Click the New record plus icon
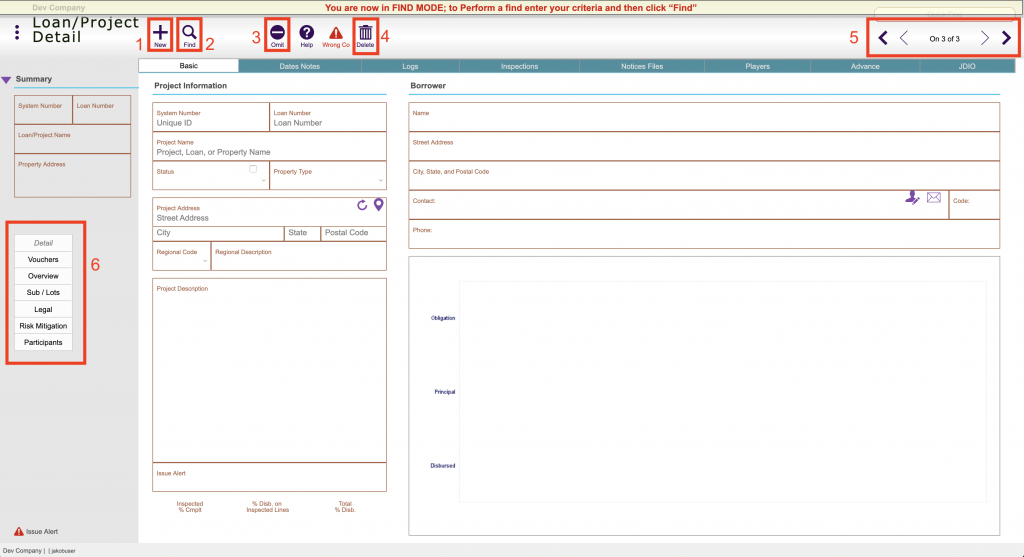 (x=160, y=35)
